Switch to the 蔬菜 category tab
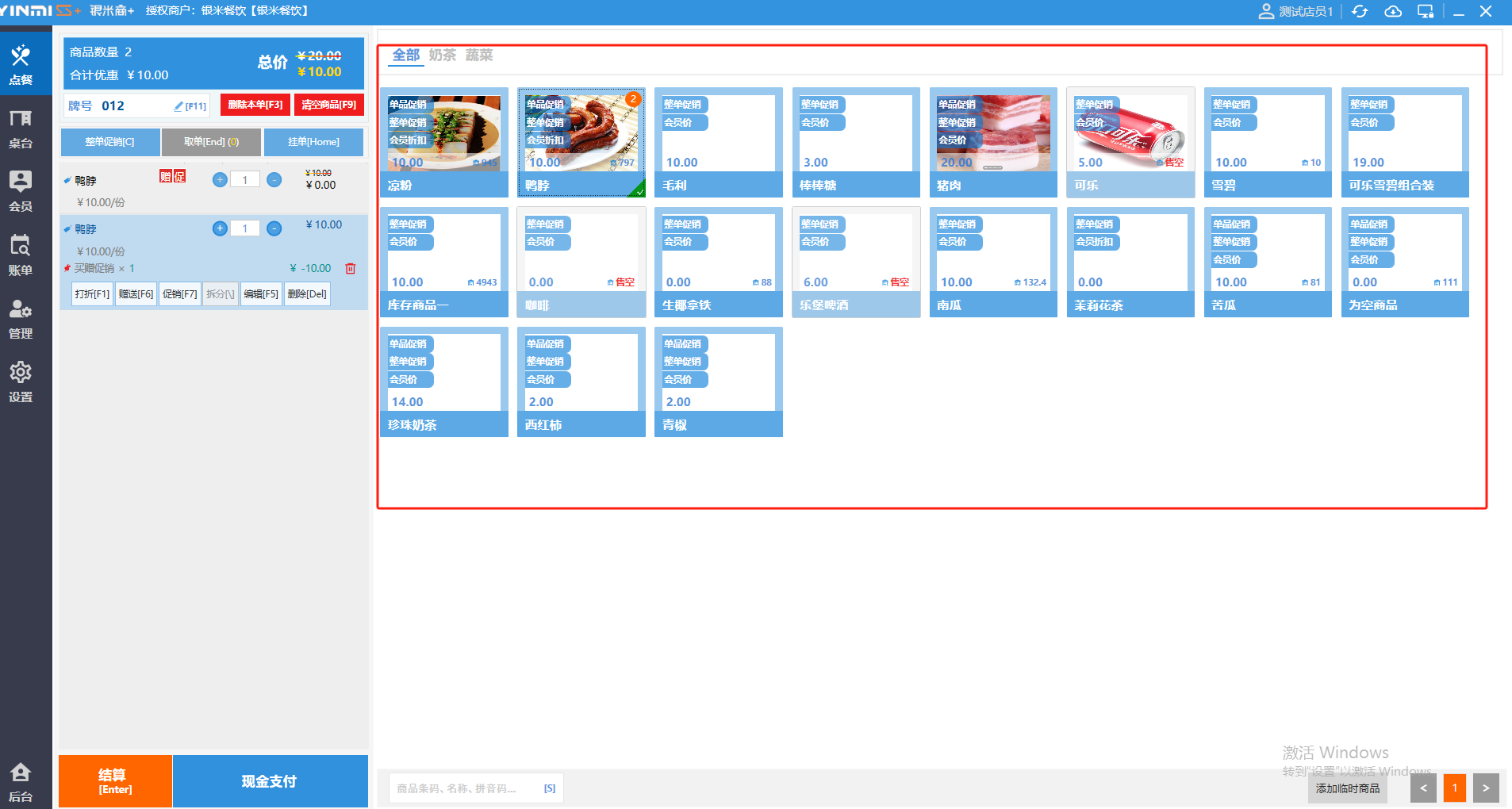 (479, 55)
